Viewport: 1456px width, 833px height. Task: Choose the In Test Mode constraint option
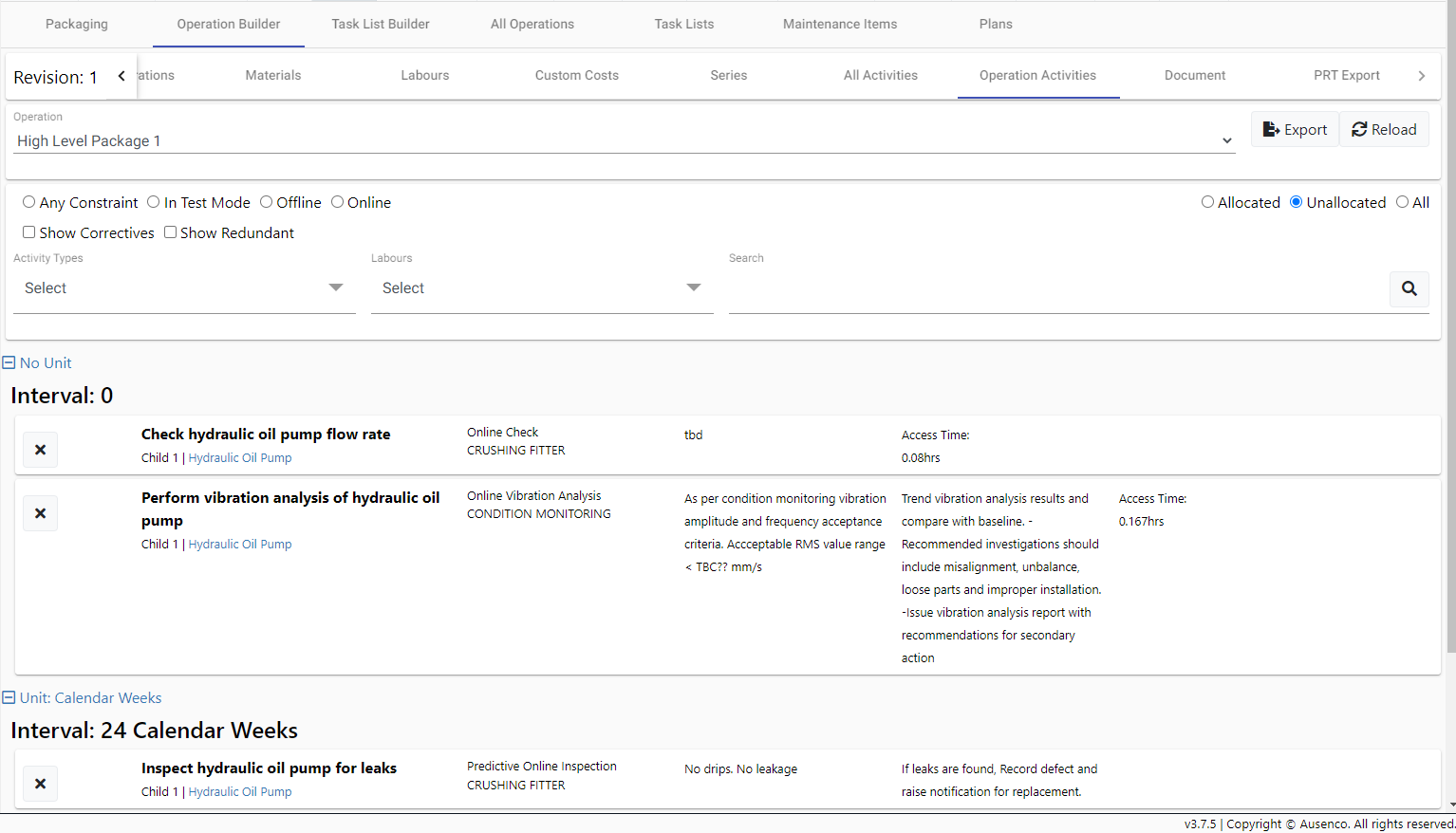coord(154,202)
